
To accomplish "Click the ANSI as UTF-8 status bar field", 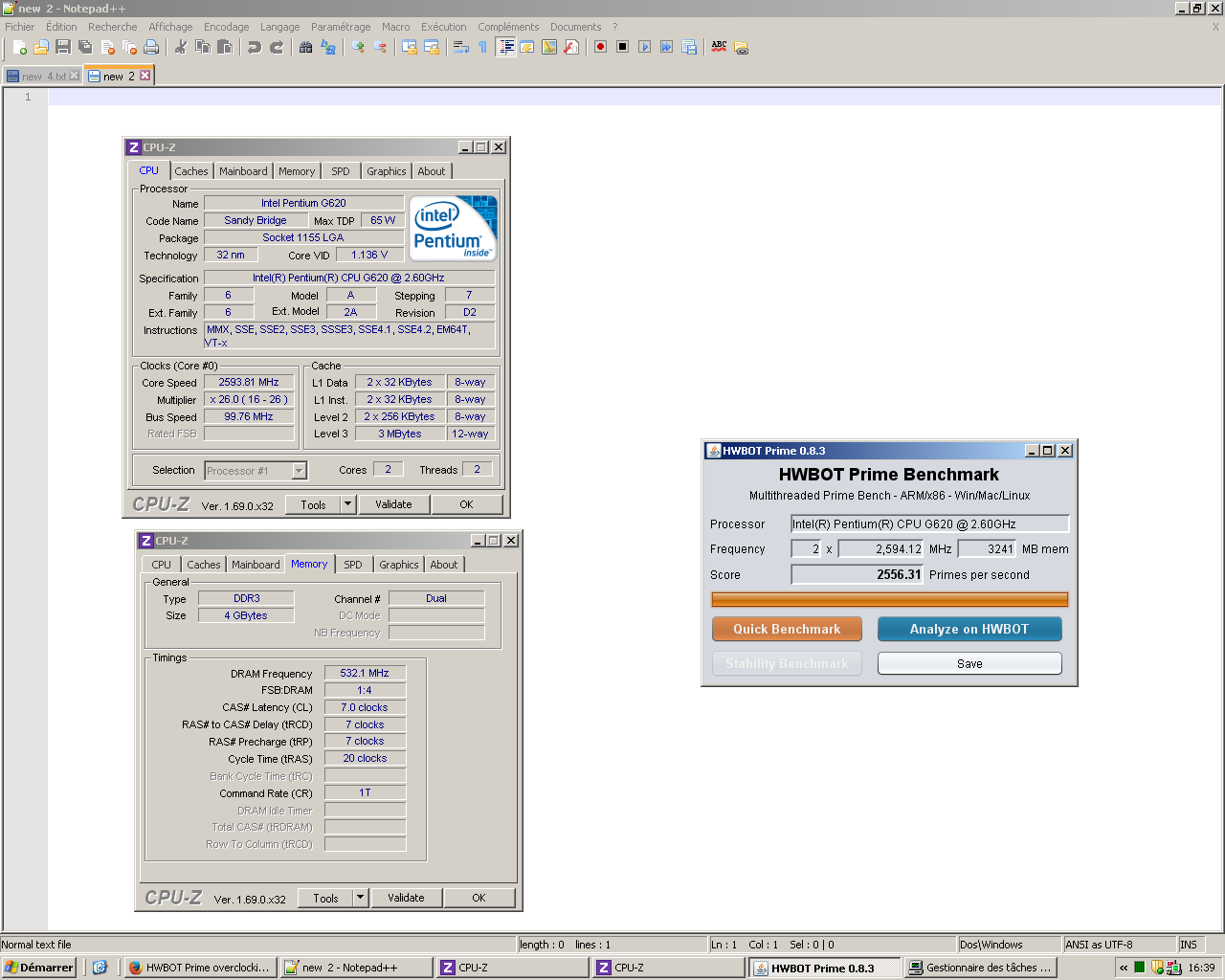I will click(1119, 945).
